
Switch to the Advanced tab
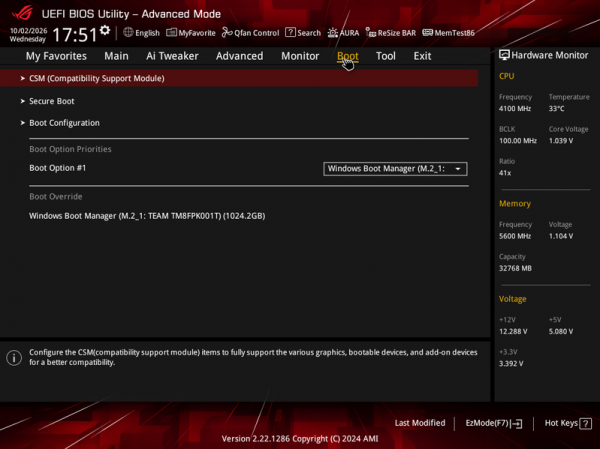click(x=240, y=56)
